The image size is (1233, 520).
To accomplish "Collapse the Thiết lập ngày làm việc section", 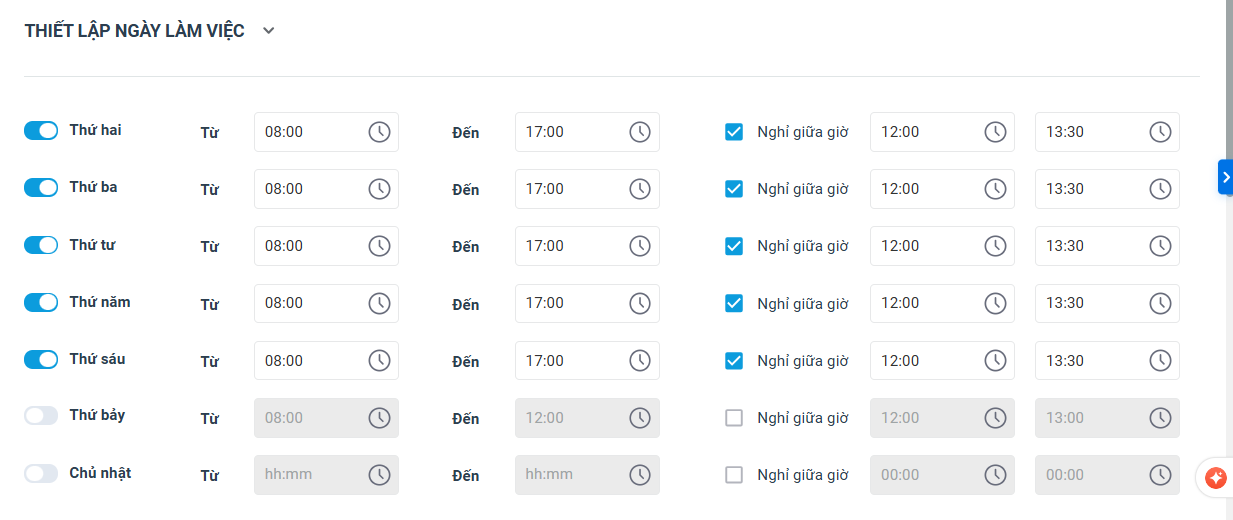I will (268, 31).
